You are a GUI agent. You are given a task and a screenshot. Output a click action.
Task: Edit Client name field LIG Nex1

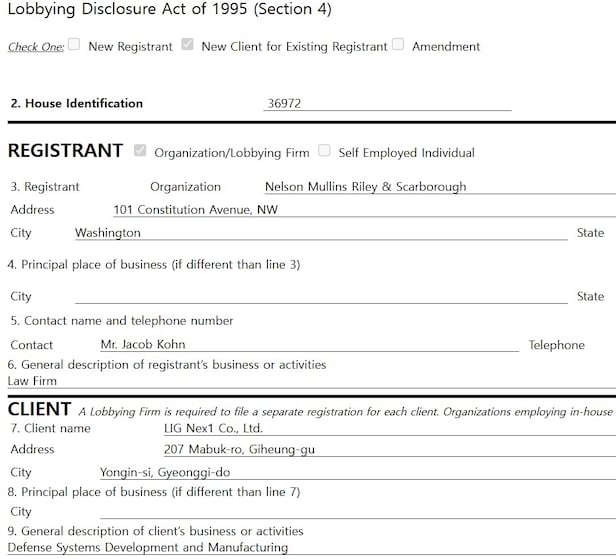pos(388,428)
